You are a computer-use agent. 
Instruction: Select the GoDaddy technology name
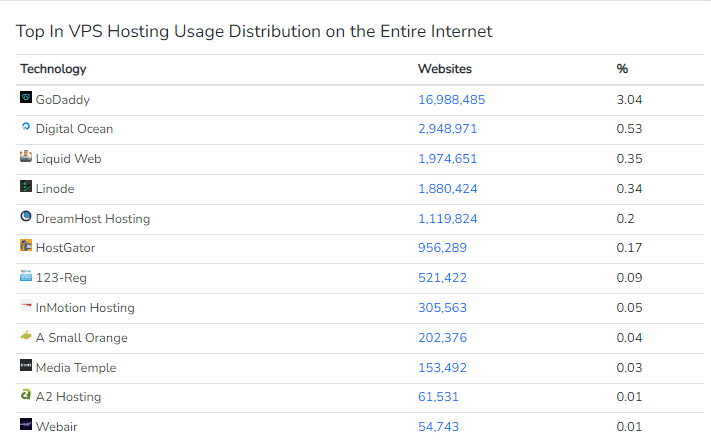point(63,100)
